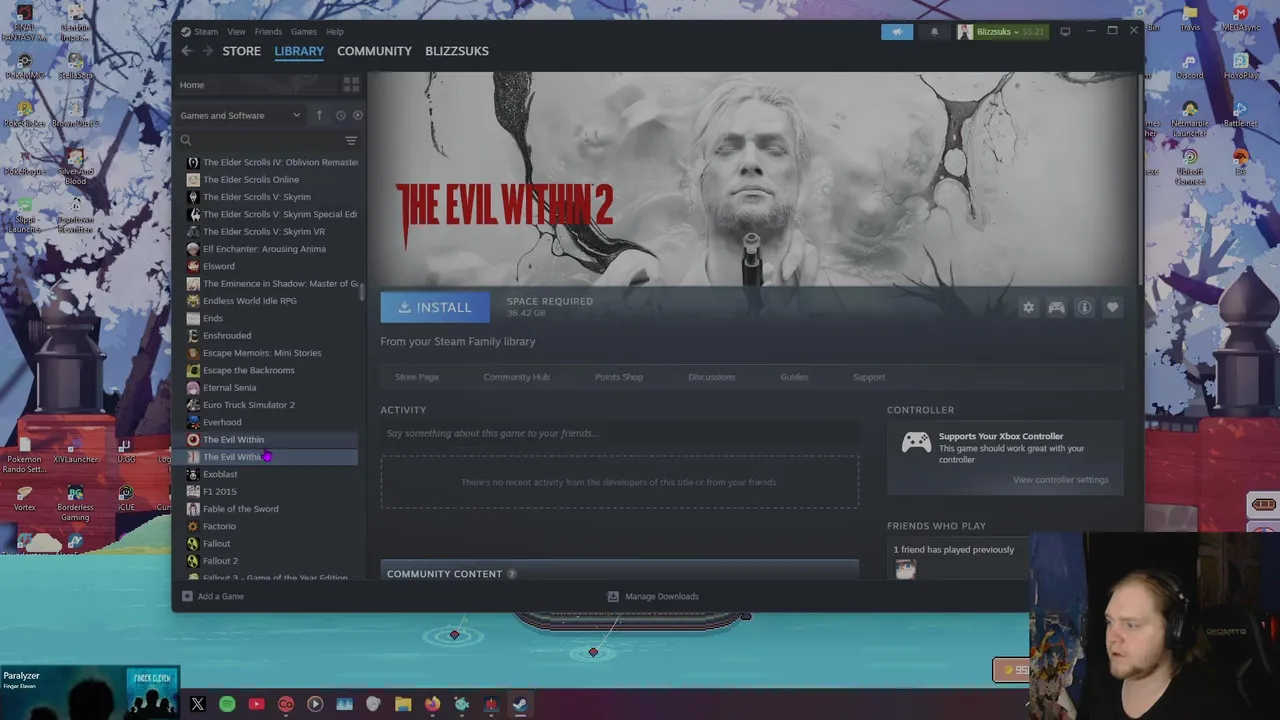Click the friend avatar under Friends Who Play
The height and width of the screenshot is (720, 1280).
click(905, 569)
